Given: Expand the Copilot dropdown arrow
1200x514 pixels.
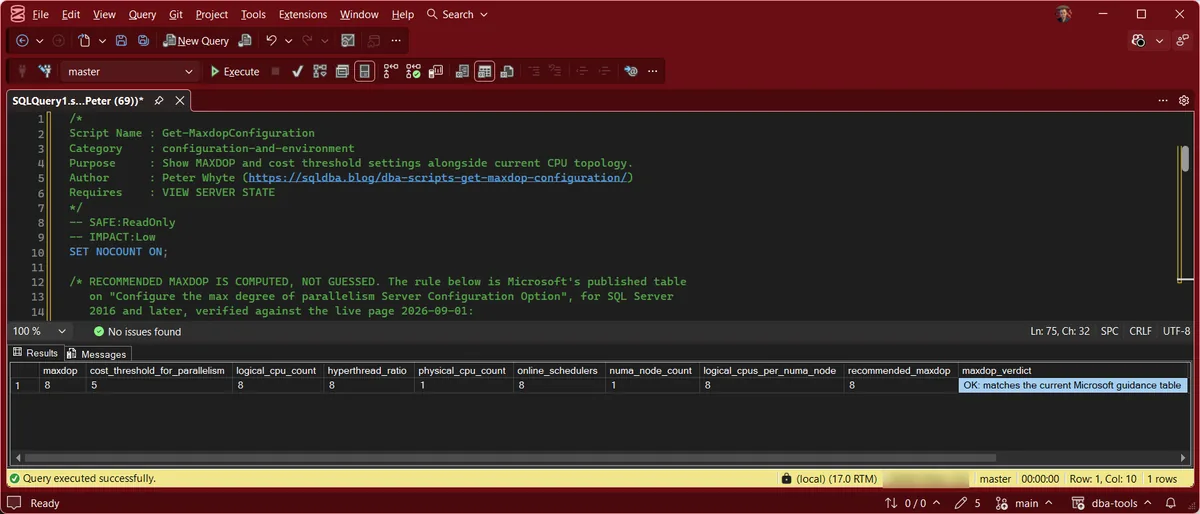Looking at the screenshot, I should 1160,41.
